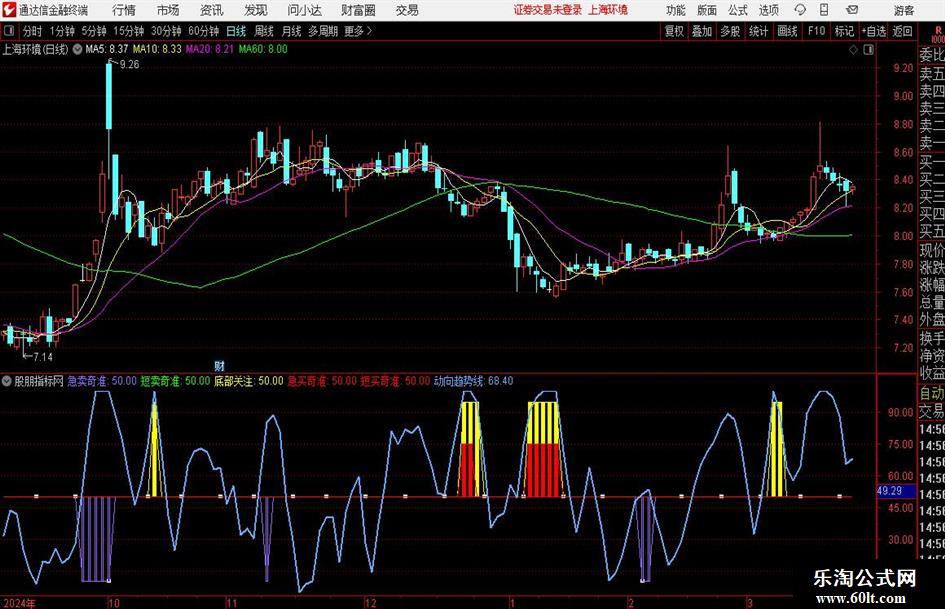Click the 财 marker on the chart

pyautogui.click(x=219, y=366)
